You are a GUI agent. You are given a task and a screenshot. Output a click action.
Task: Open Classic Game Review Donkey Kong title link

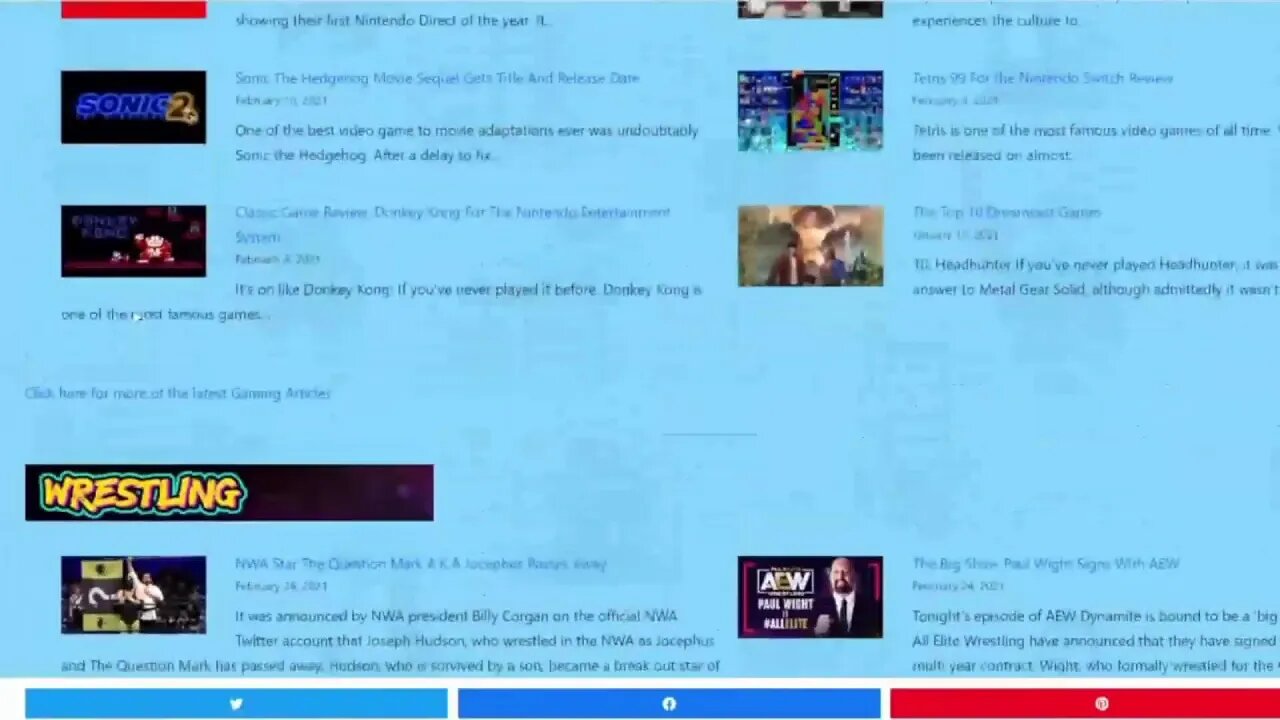(x=453, y=224)
